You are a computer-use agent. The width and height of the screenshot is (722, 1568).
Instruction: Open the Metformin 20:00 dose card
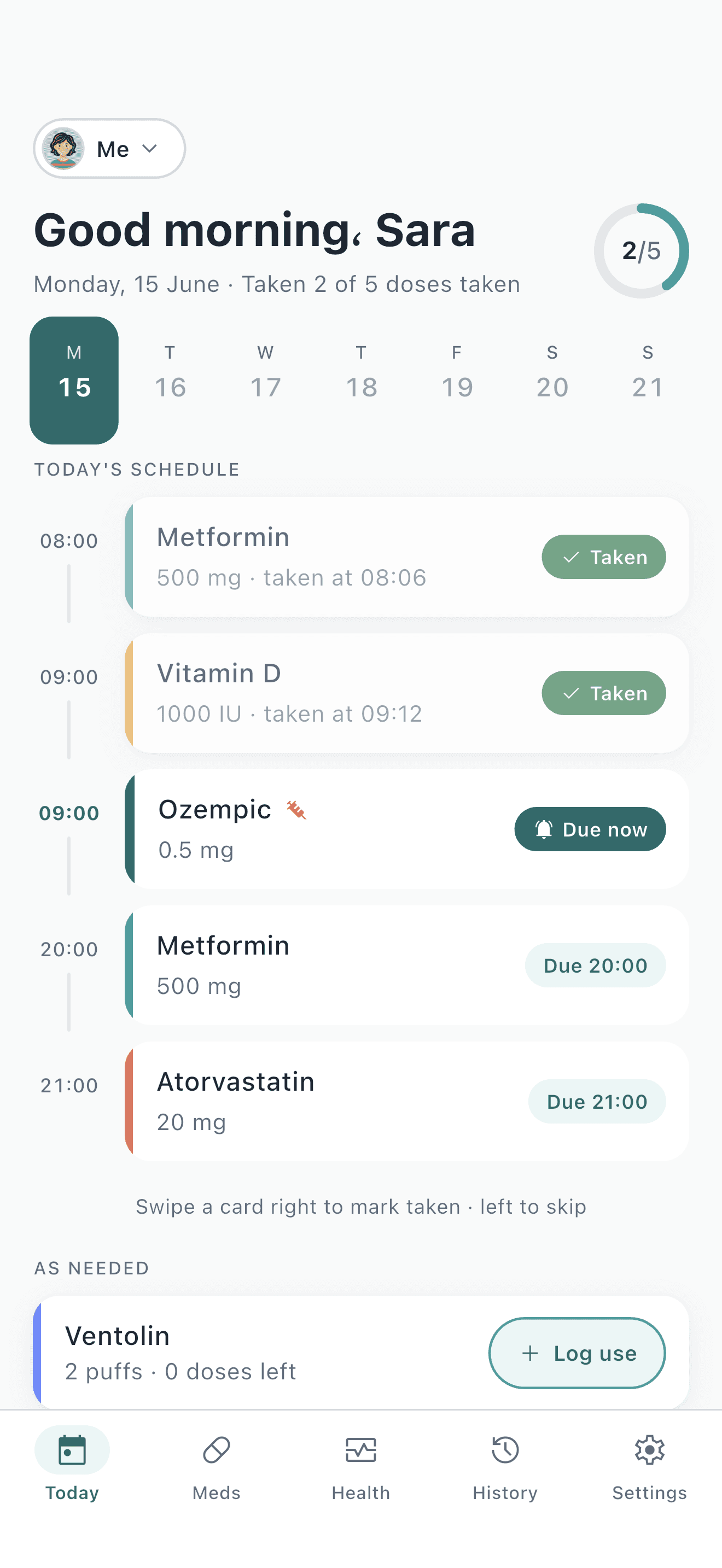click(406, 966)
